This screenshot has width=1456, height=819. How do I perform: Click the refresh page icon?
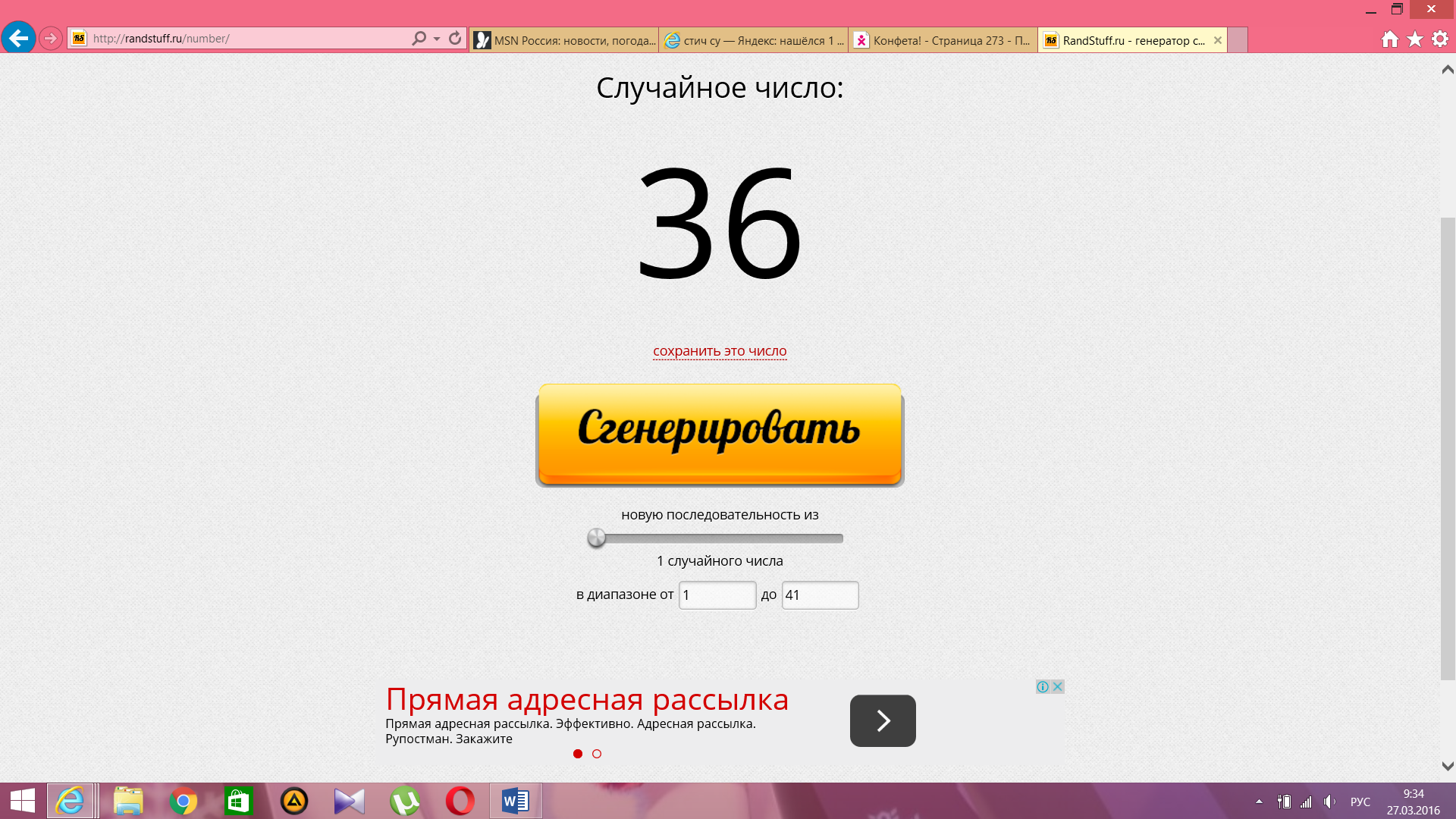pos(455,38)
